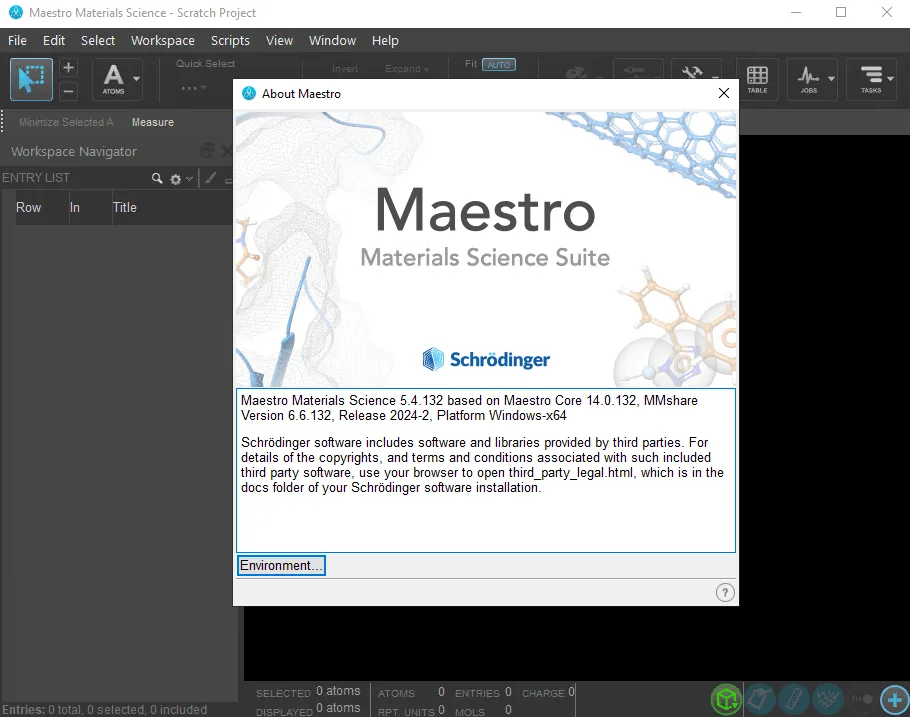The height and width of the screenshot is (717, 910).
Task: Click Minimize Selected Atoms
Action: (66, 122)
